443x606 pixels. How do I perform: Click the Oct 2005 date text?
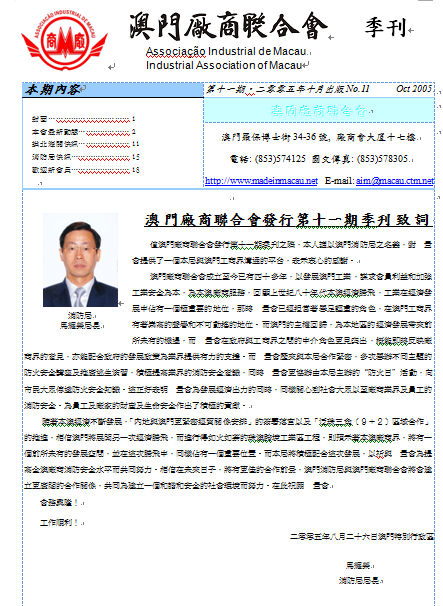414,89
